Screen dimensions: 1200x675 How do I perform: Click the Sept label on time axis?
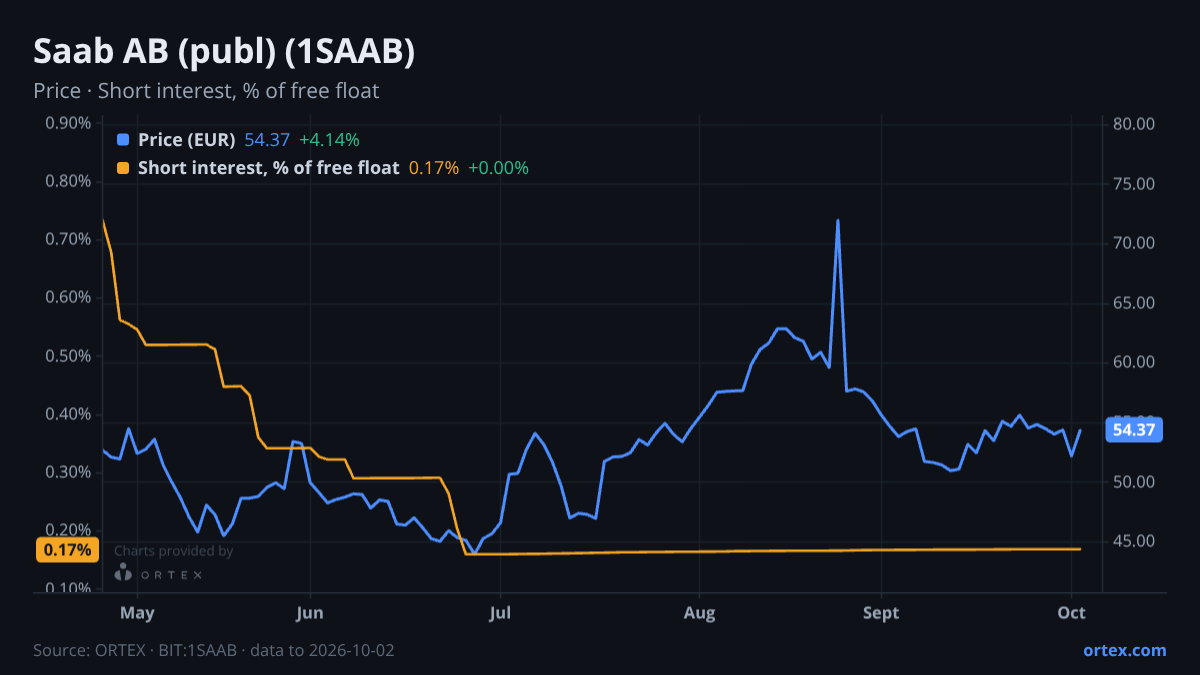point(881,613)
